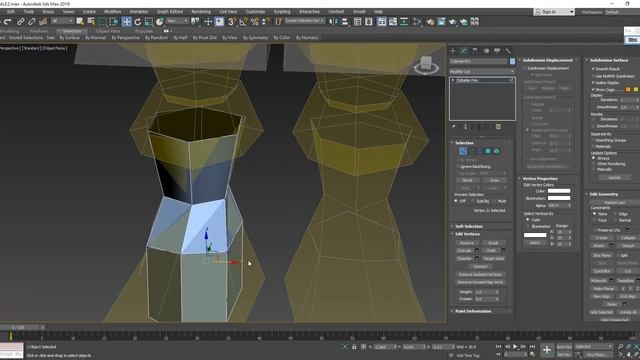Image resolution: width=640 pixels, height=360 pixels.
Task: Open the Create command panel tab
Action: [x=453, y=51]
